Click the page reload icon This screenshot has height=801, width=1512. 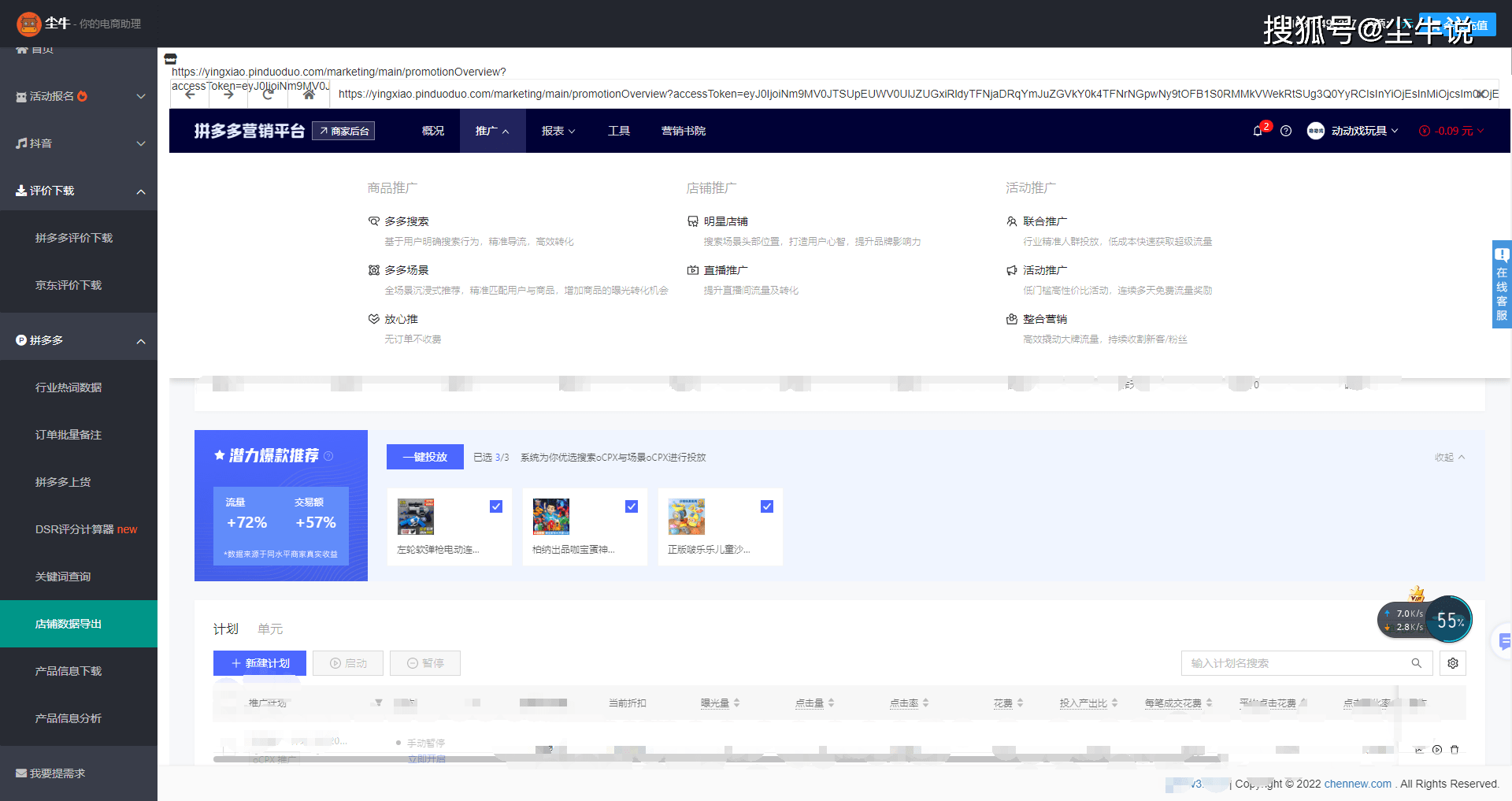click(x=269, y=95)
